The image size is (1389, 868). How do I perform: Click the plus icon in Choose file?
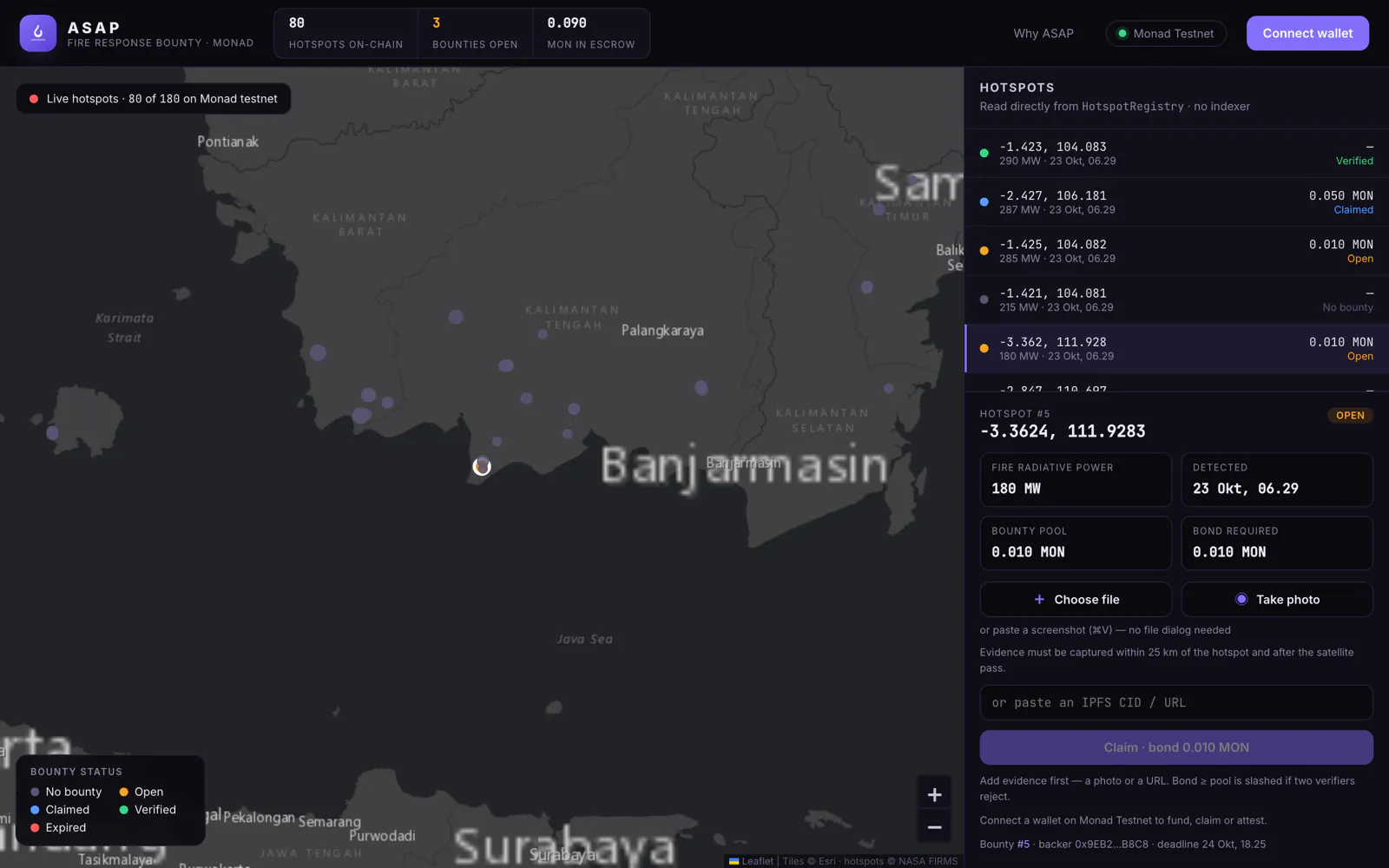(x=1039, y=600)
